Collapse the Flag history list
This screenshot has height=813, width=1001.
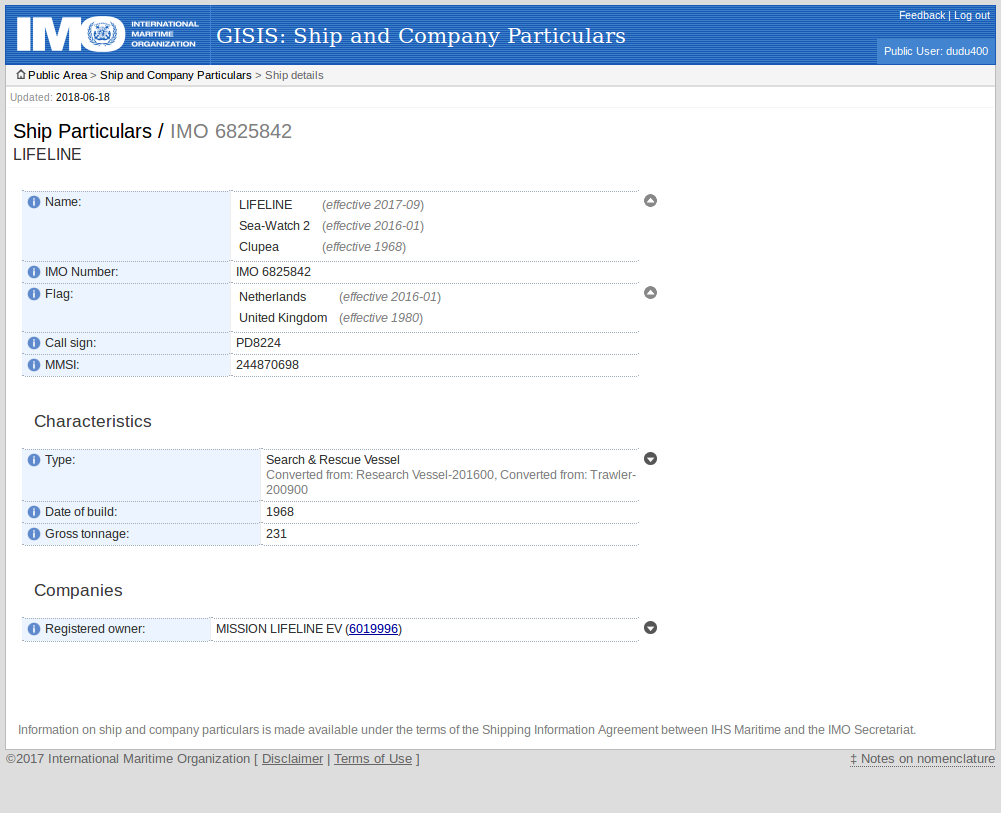tap(650, 293)
